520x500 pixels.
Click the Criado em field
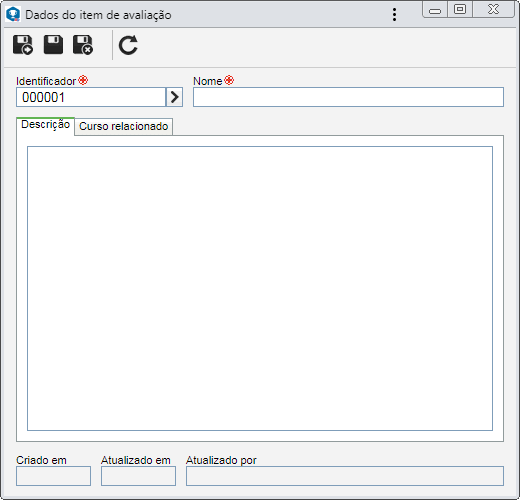[53, 476]
